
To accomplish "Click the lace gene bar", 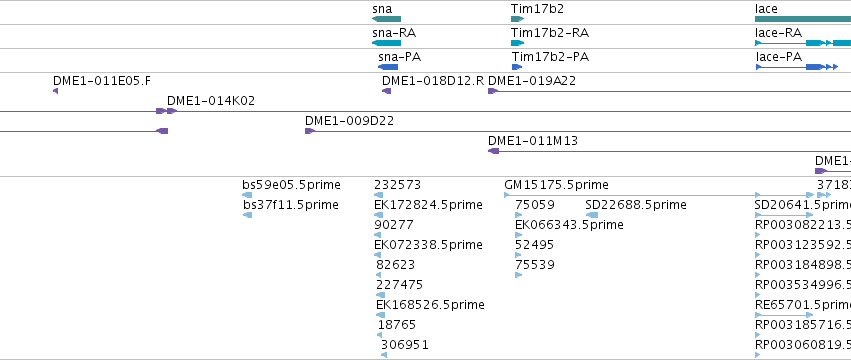I will (803, 19).
